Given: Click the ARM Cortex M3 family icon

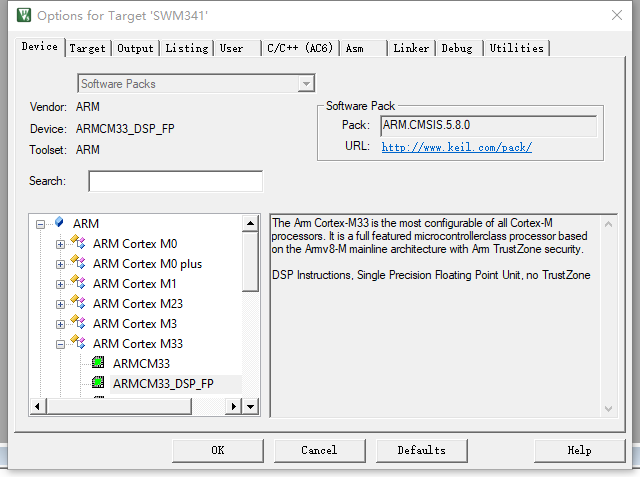Looking at the screenshot, I should [x=78, y=322].
